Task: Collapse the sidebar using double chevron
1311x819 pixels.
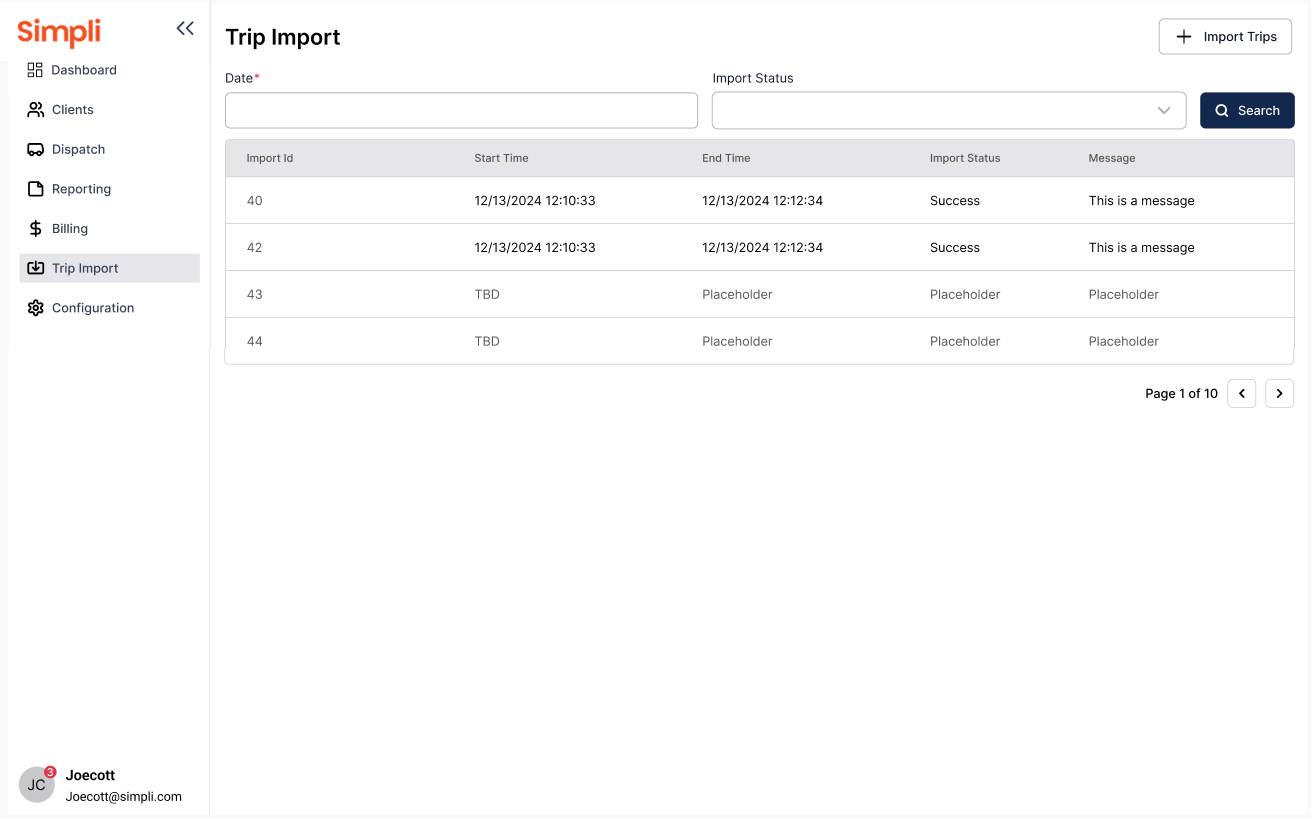Action: (185, 29)
